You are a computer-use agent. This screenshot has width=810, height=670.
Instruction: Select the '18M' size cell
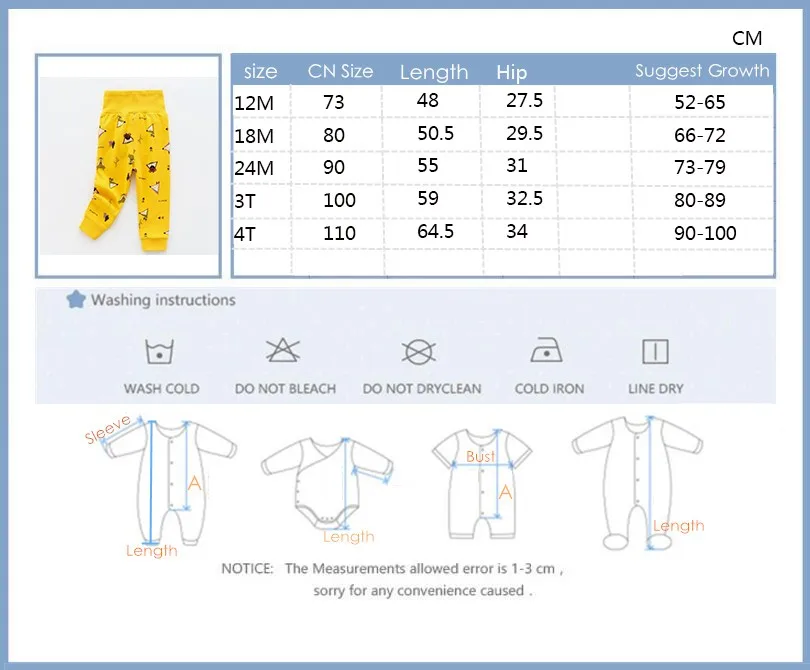[254, 136]
